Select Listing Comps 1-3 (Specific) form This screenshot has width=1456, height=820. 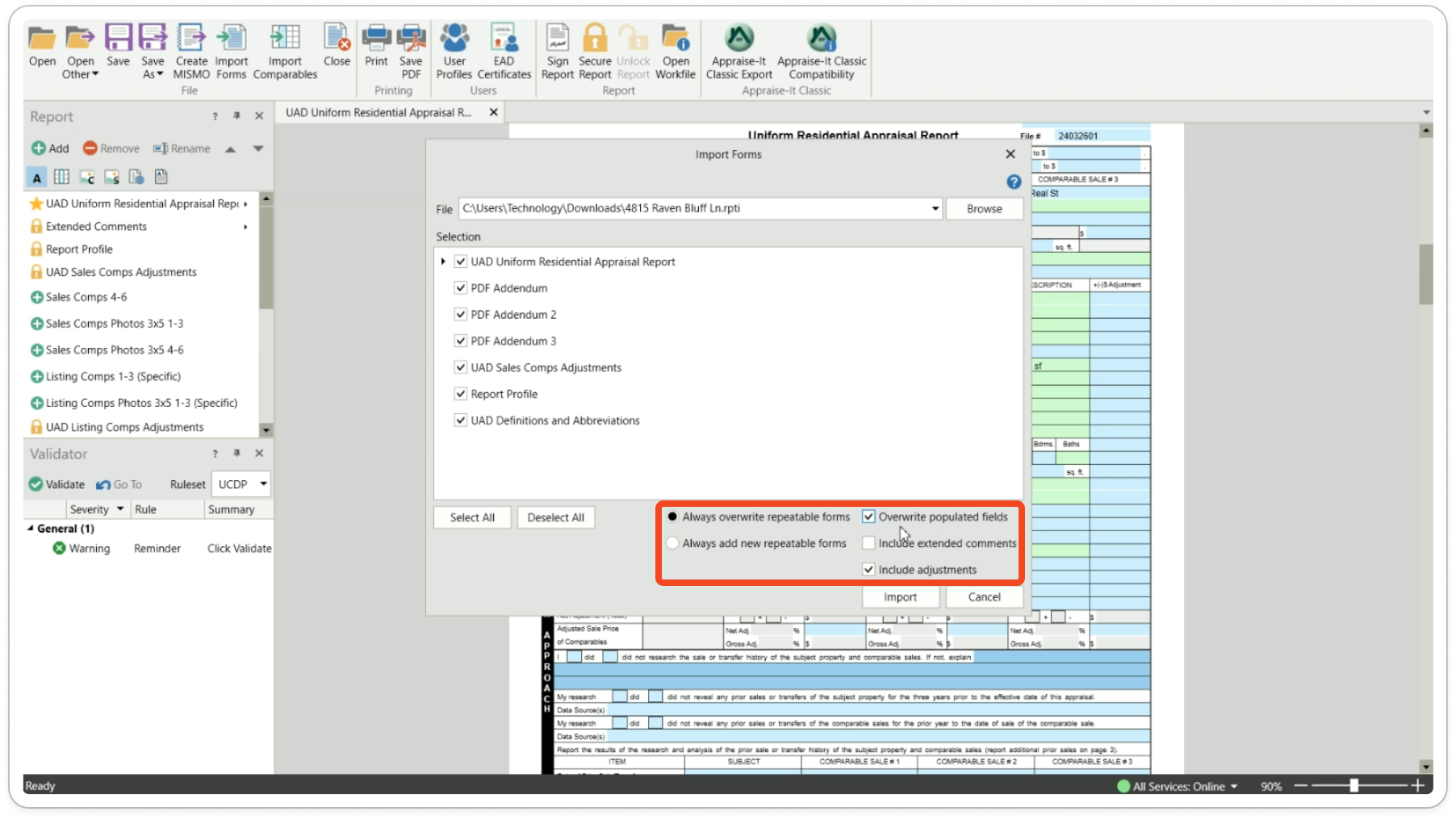113,376
